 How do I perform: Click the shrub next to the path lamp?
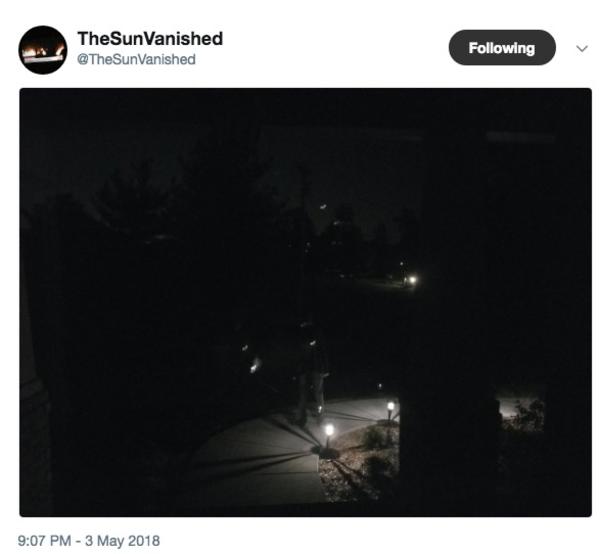click(374, 436)
